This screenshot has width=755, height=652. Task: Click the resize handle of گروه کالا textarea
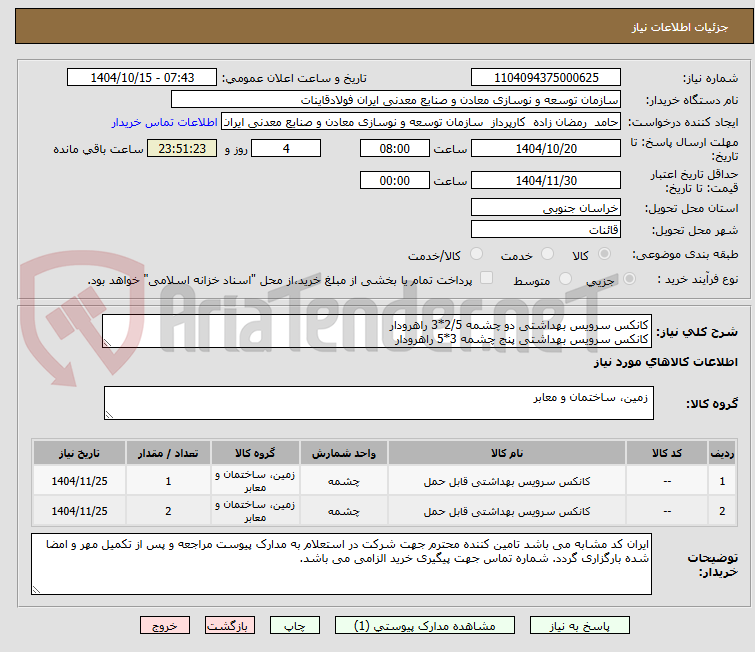point(109,415)
